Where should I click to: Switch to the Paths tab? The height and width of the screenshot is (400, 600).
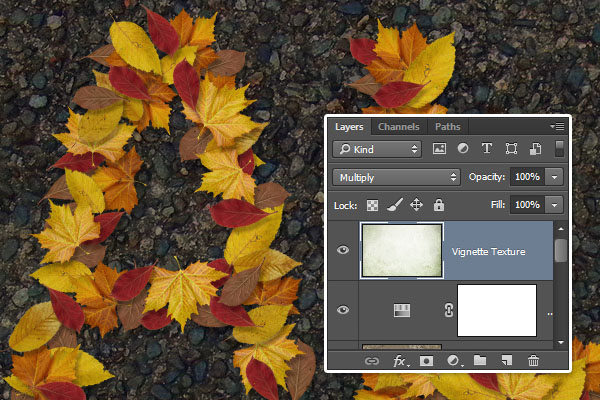(x=447, y=127)
